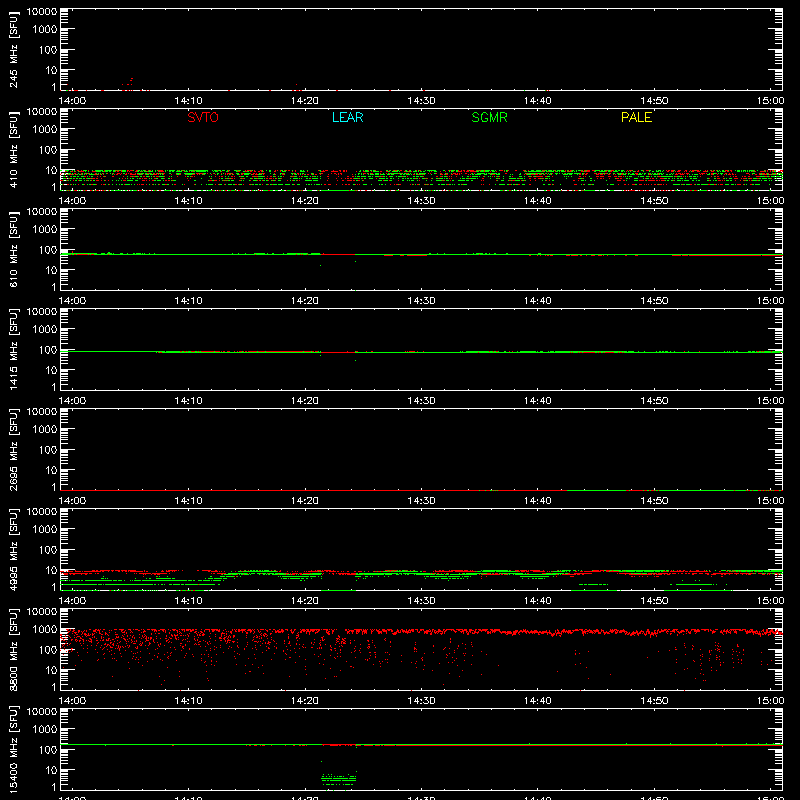Click the 14:20 time label under 410 MHz panel
Screen dimensions: 800x800
[305, 201]
